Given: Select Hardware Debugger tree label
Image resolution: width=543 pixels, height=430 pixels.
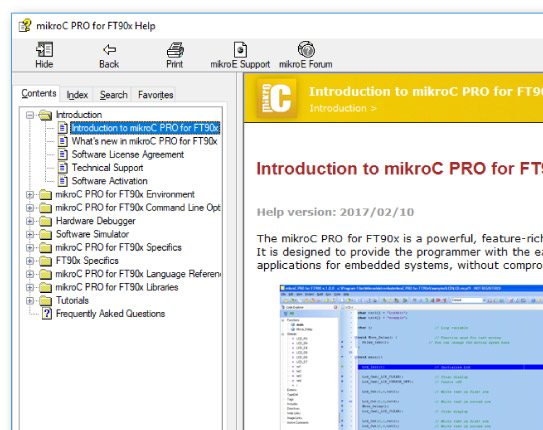Looking at the screenshot, I should (96, 221).
